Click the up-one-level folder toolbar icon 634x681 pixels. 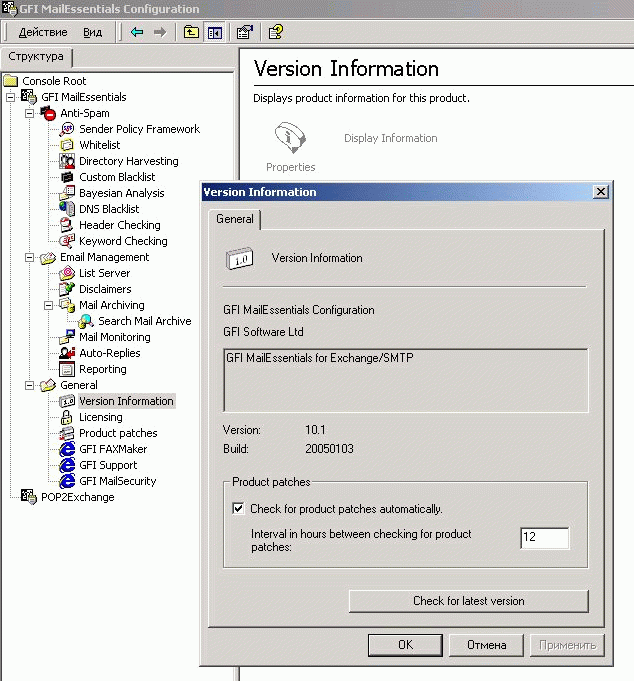pos(191,32)
